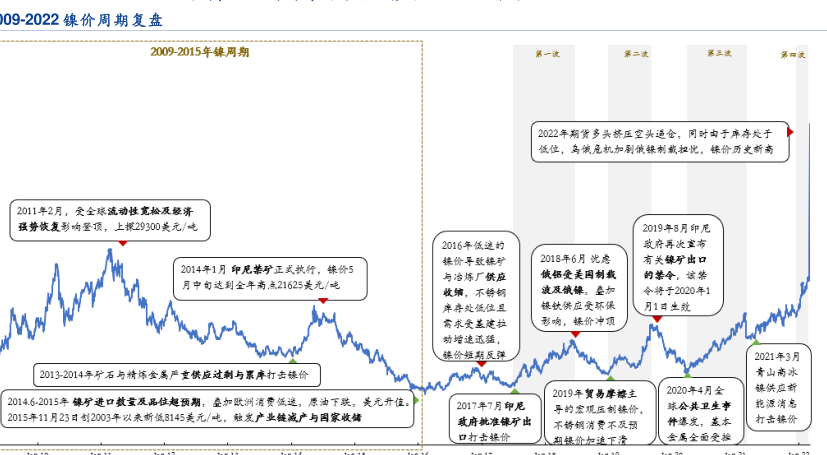Click red triangle beside 2022年 annotation box
827x455 pixels.
tap(790, 131)
